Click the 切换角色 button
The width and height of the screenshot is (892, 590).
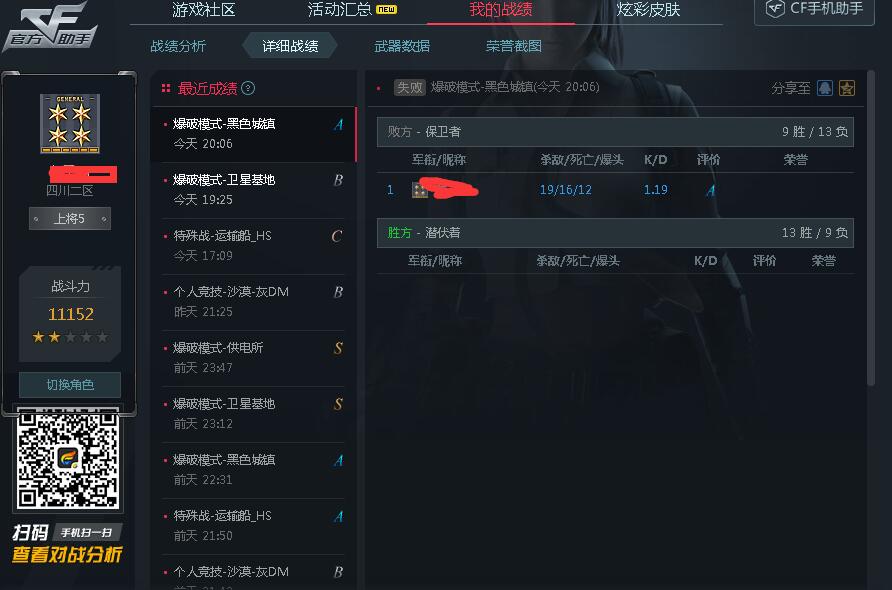point(70,385)
